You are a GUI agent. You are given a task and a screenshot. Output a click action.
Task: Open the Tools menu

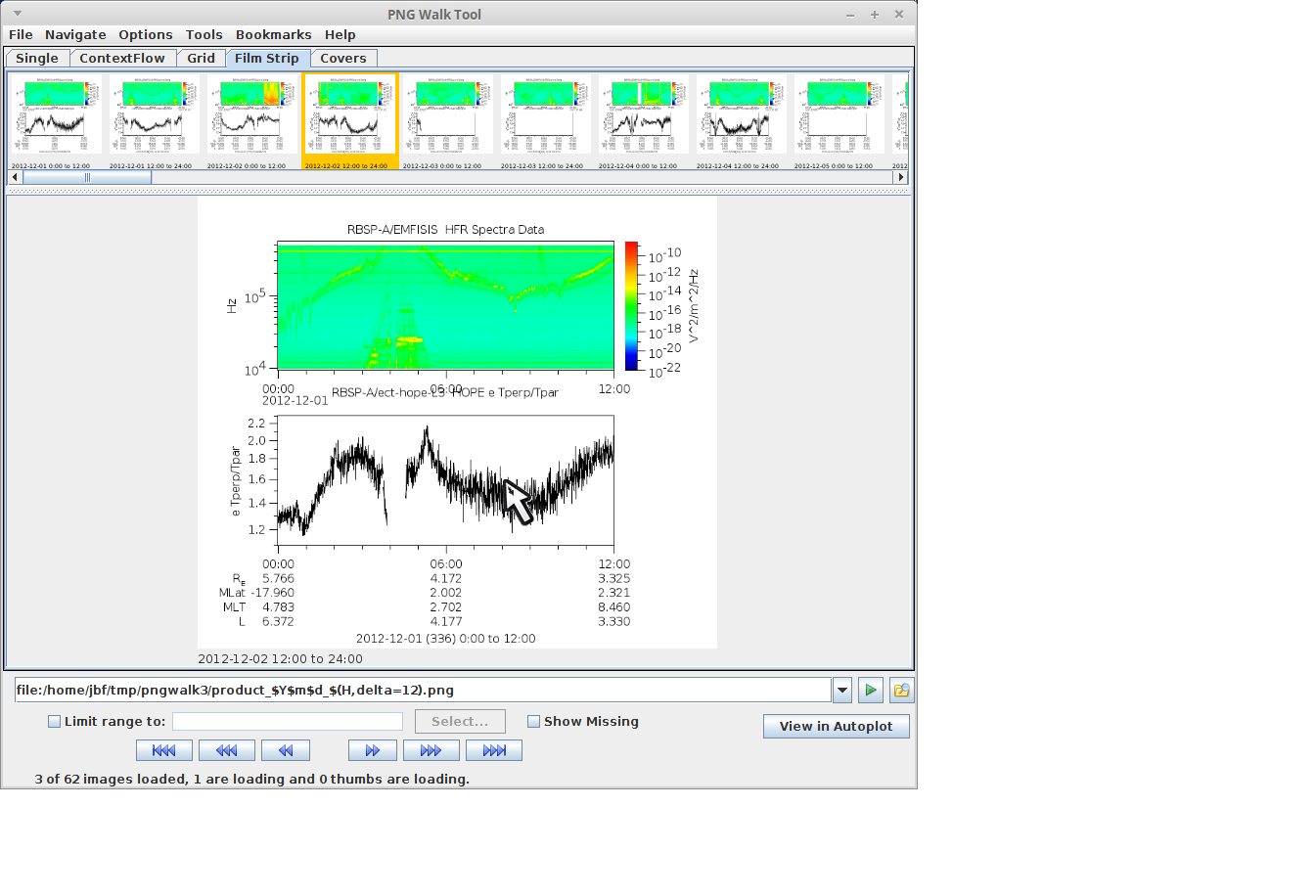204,35
